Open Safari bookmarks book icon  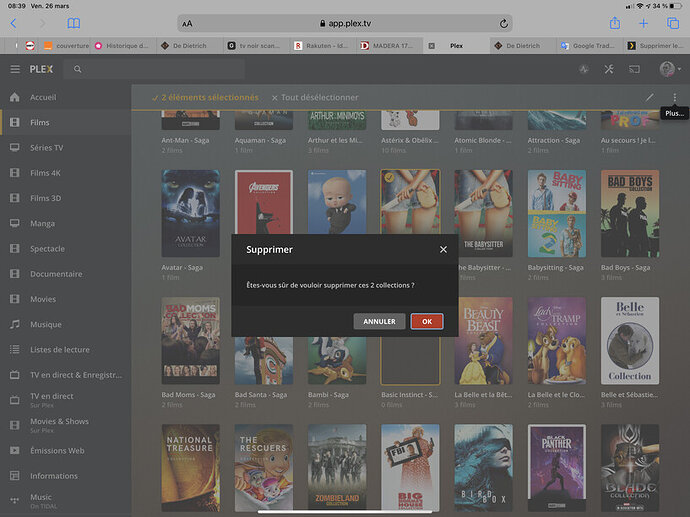click(x=73, y=23)
